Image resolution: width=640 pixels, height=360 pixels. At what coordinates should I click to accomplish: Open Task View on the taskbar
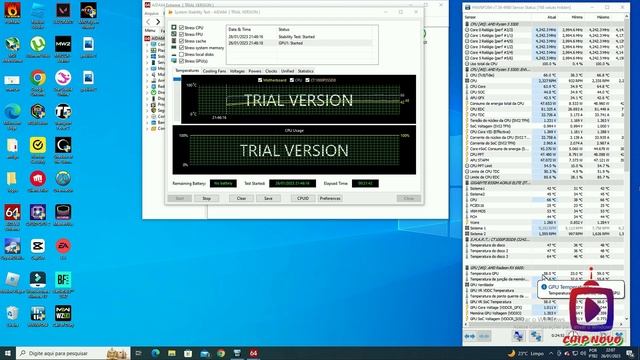138,353
